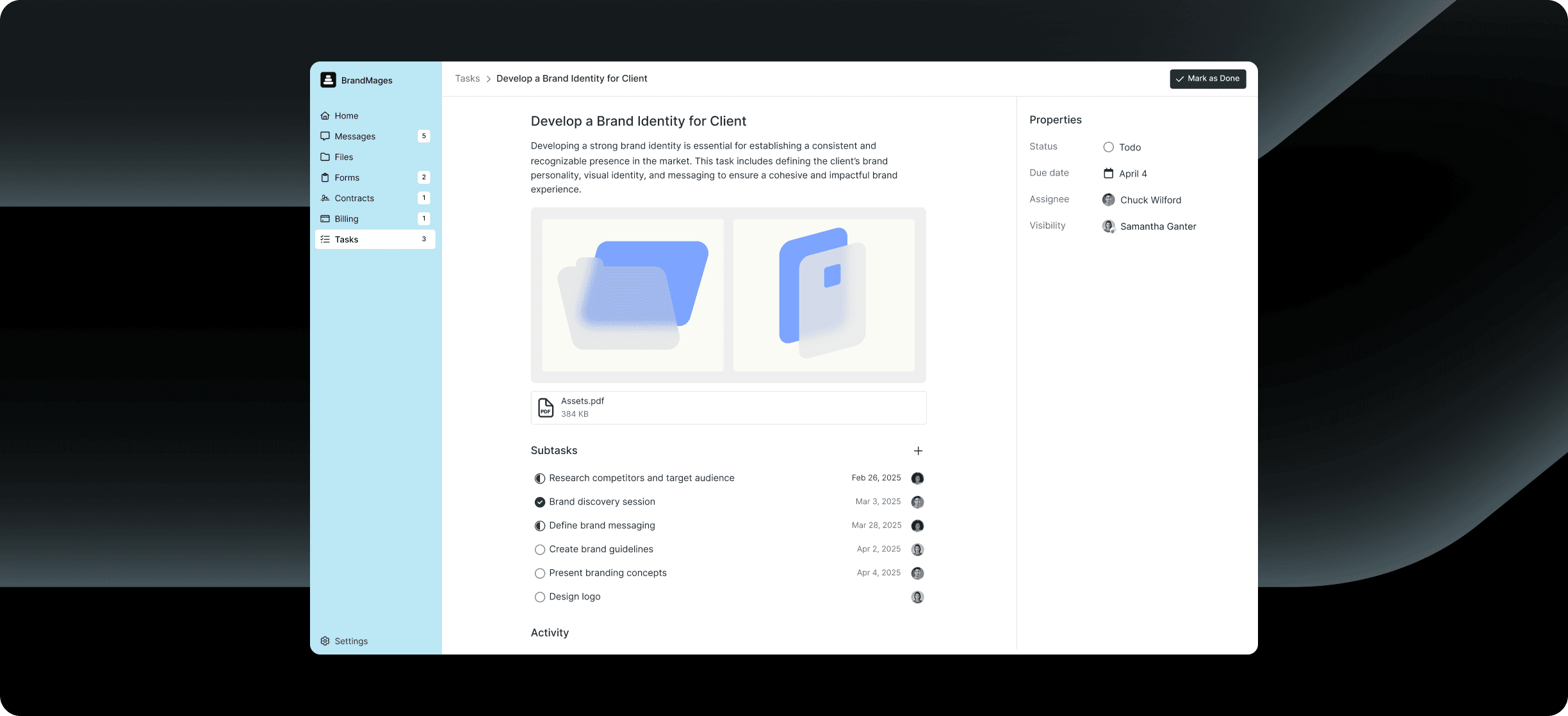Open the Assets.pdf file icon
Screen dimensions: 1568x716
[x=546, y=408]
